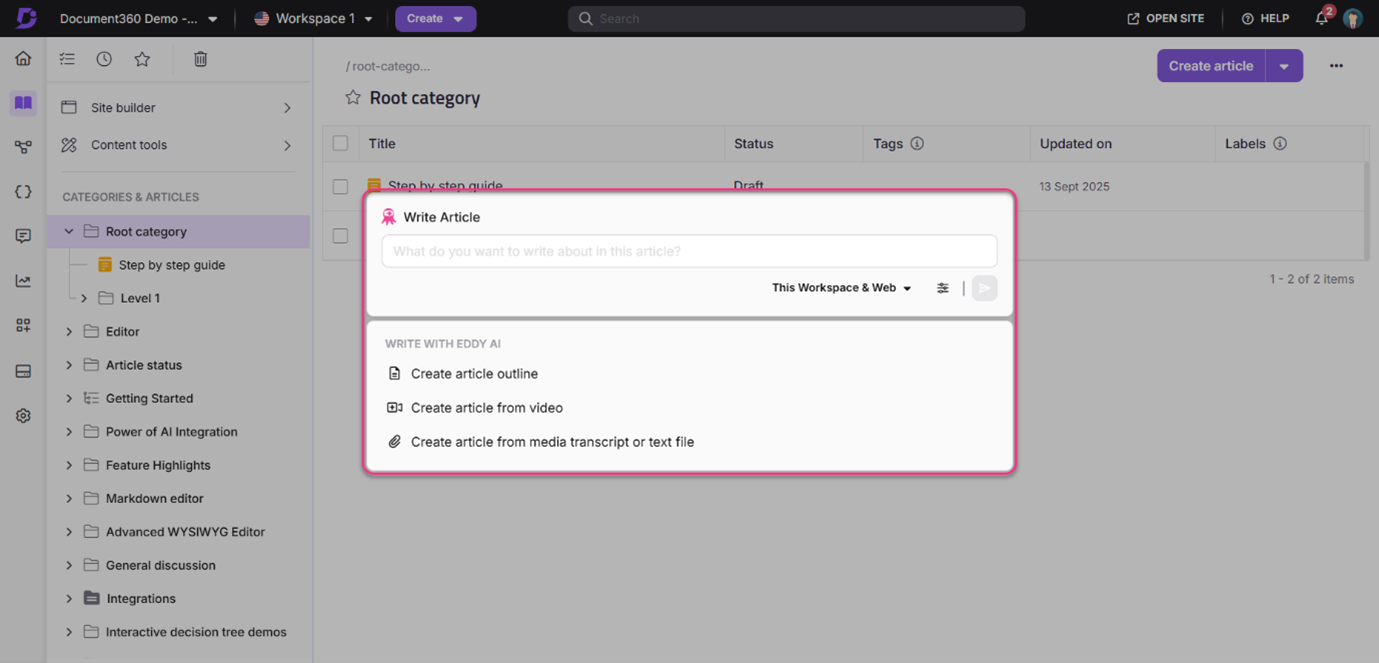The width and height of the screenshot is (1379, 663).
Task: Select the Feature Highlights category
Action: [158, 465]
